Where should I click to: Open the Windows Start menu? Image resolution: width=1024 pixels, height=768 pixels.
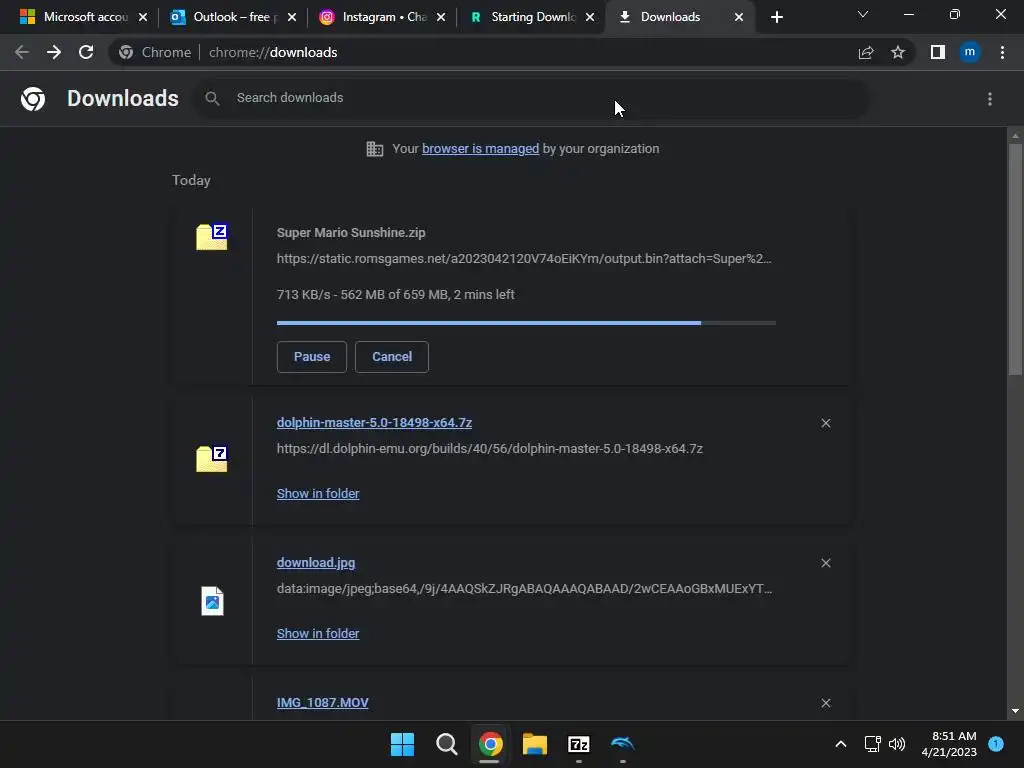tap(402, 744)
